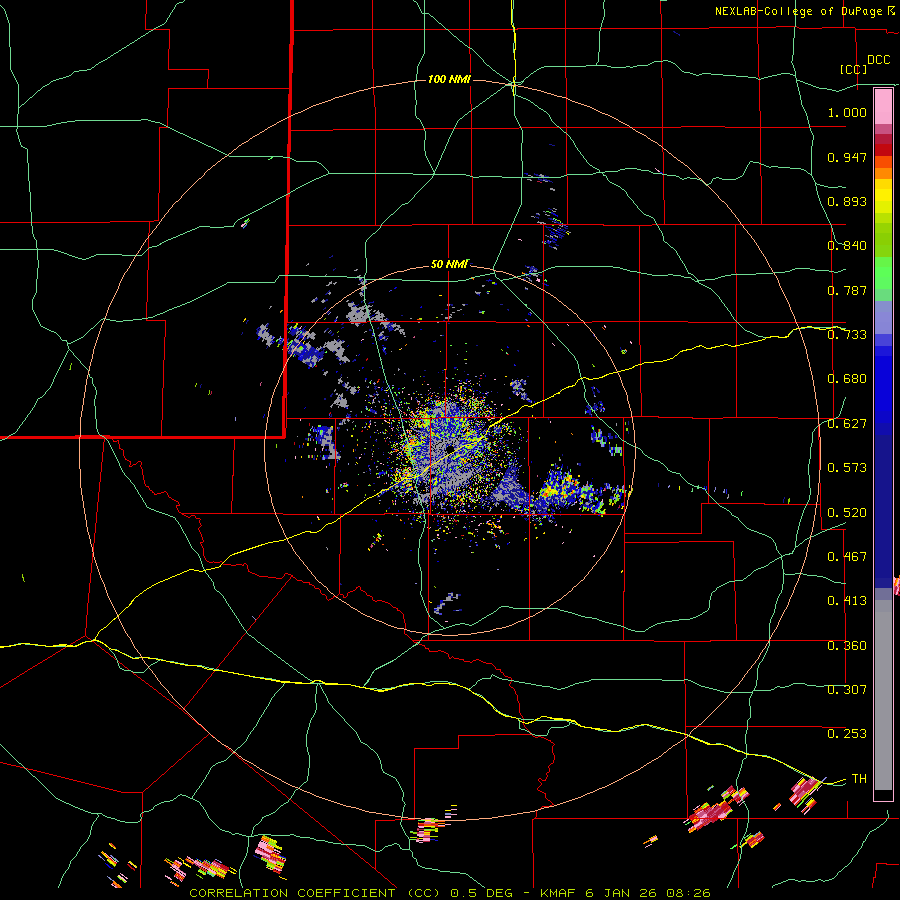Pick the gray segment of the color bar
Viewport: 900px width, 900px height.
(x=883, y=695)
